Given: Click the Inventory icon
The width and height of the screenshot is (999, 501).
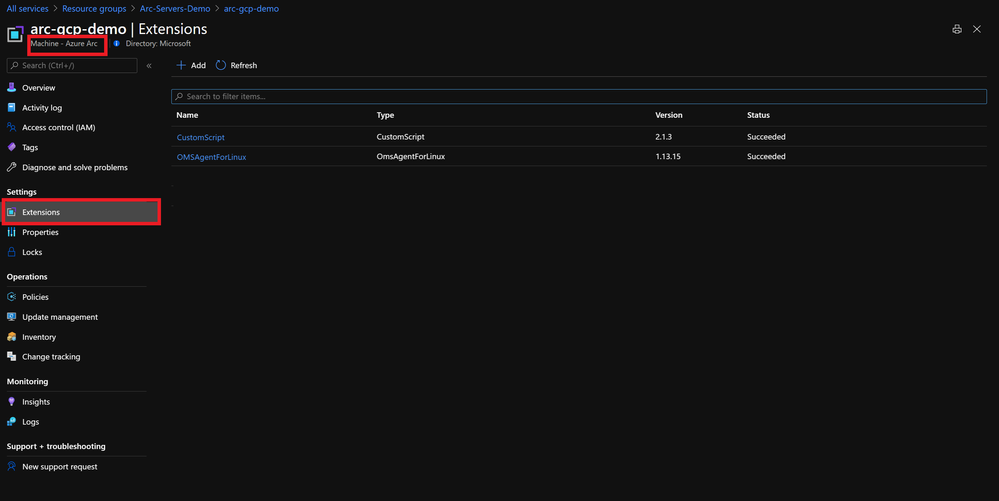Looking at the screenshot, I should pos(11,337).
